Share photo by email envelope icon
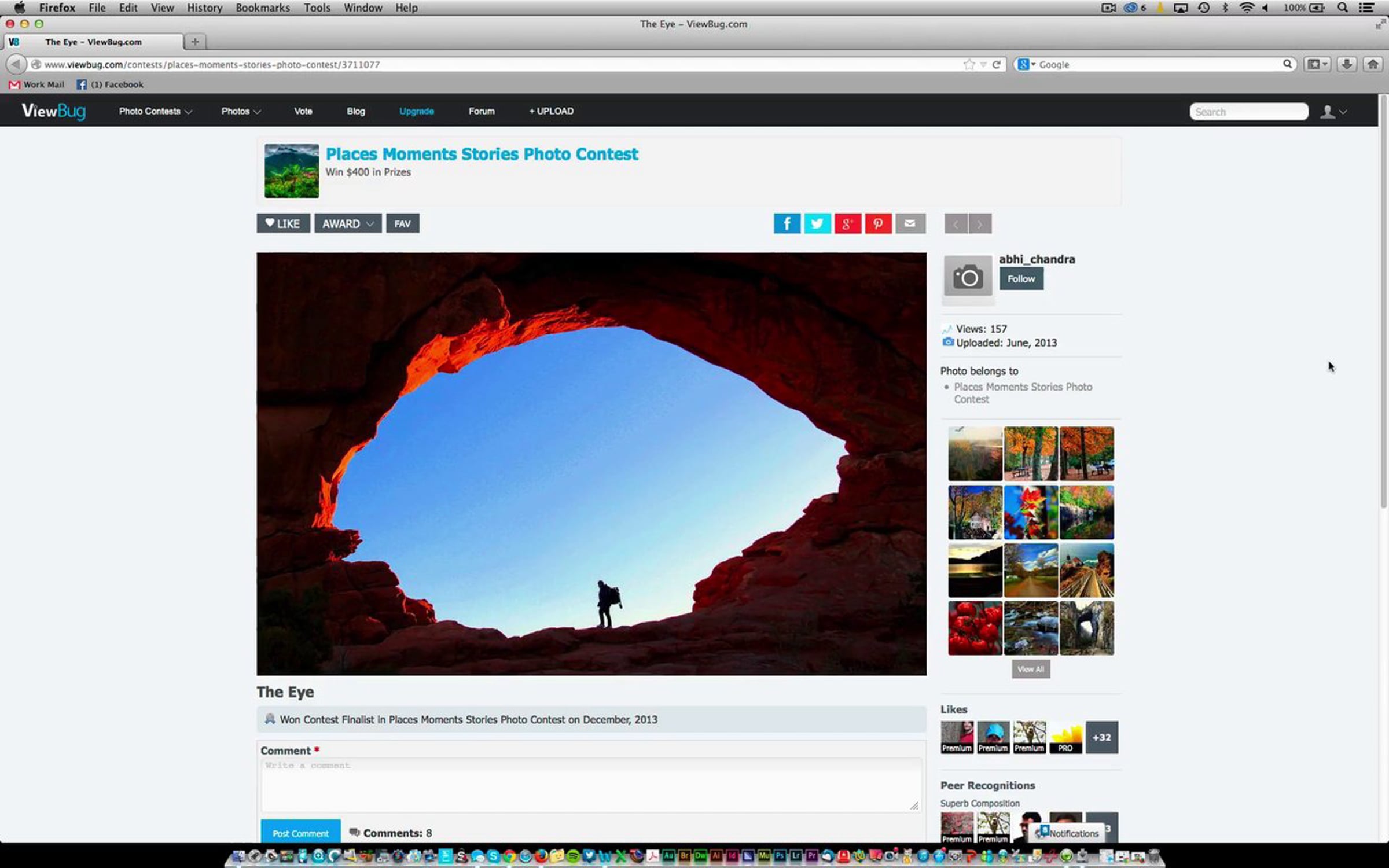Image resolution: width=1389 pixels, height=868 pixels. [910, 223]
